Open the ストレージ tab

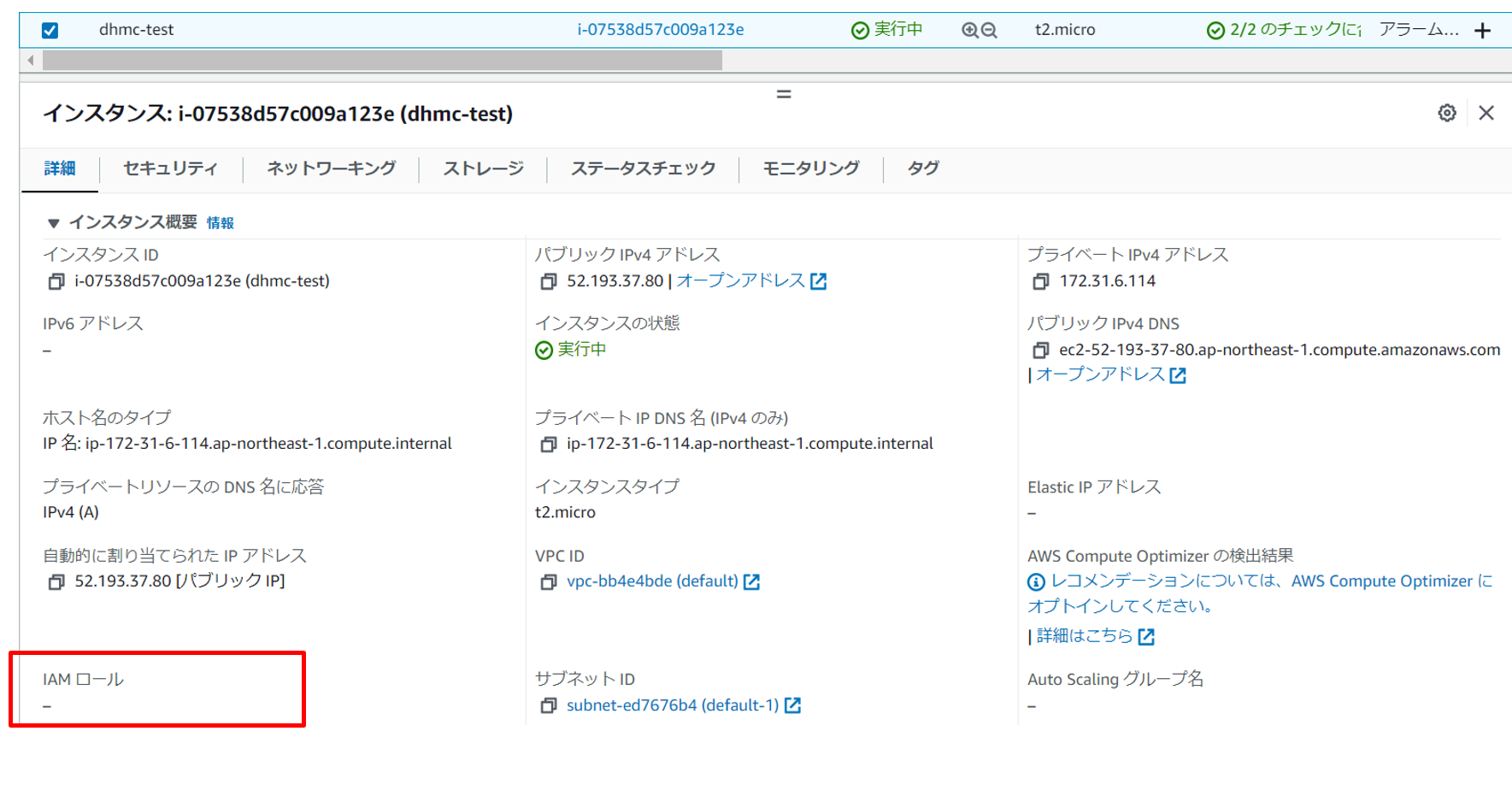[483, 168]
